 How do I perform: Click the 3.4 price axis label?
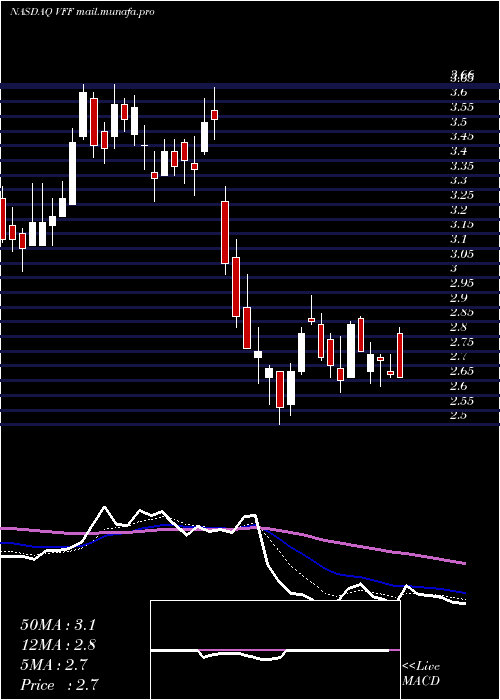[458, 151]
